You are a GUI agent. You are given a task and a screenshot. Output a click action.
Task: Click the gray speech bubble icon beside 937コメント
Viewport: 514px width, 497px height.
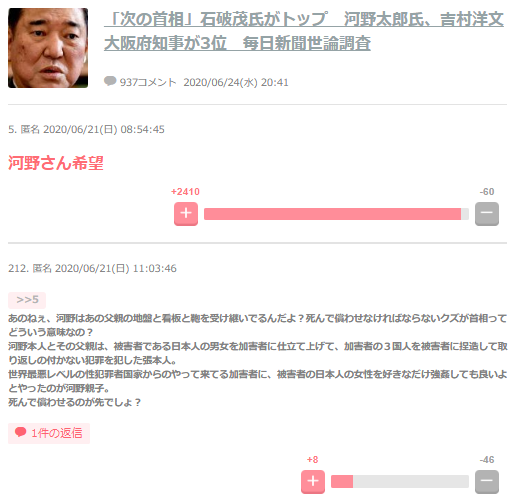[110, 81]
